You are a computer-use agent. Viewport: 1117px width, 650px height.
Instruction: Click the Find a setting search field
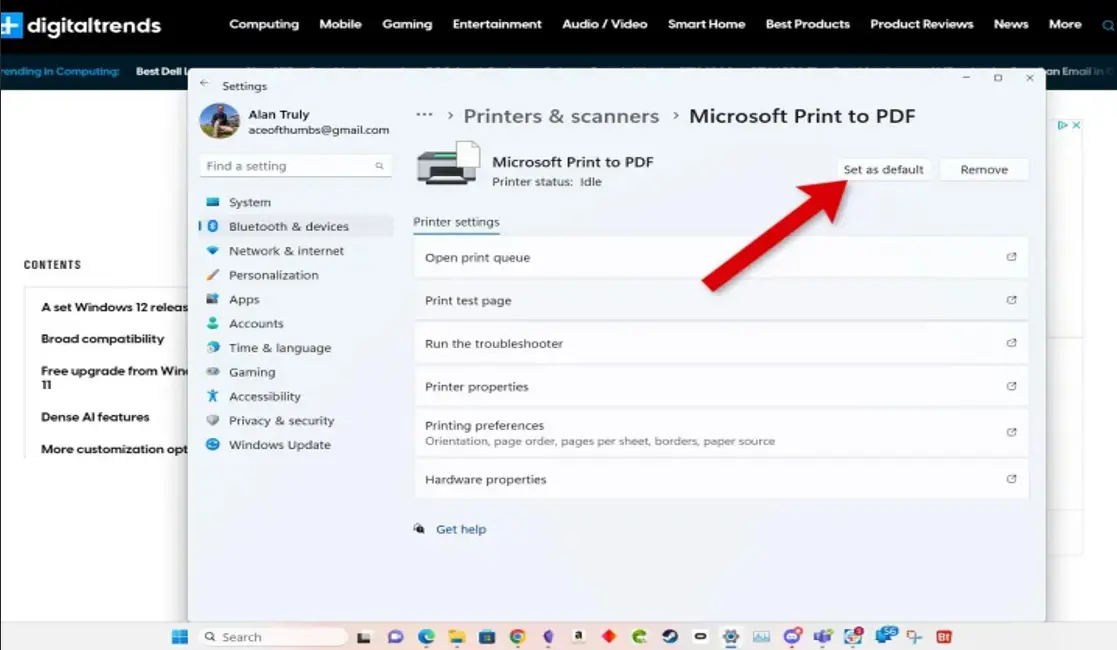[x=296, y=166]
